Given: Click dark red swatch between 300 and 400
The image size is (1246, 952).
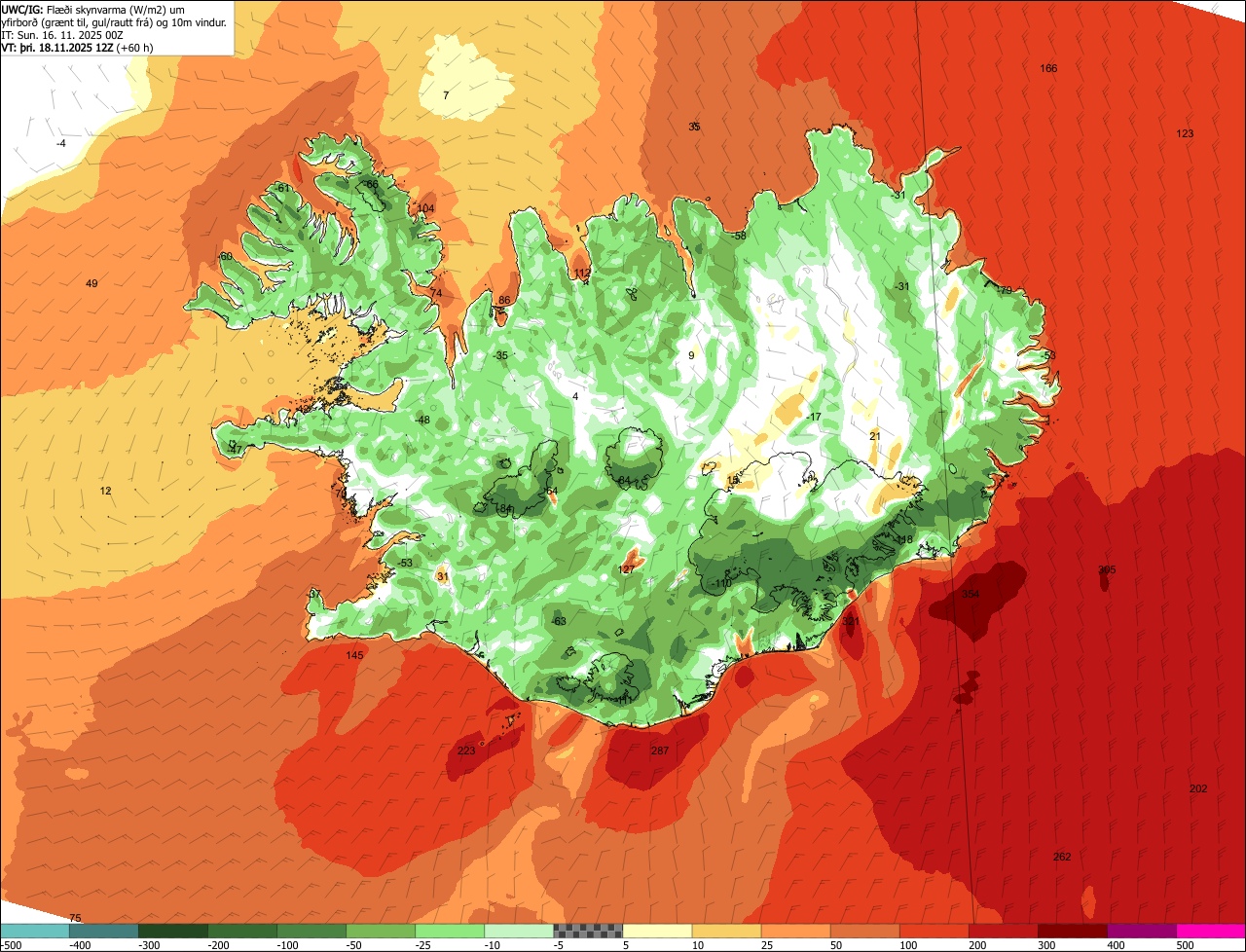Looking at the screenshot, I should coord(1071,931).
